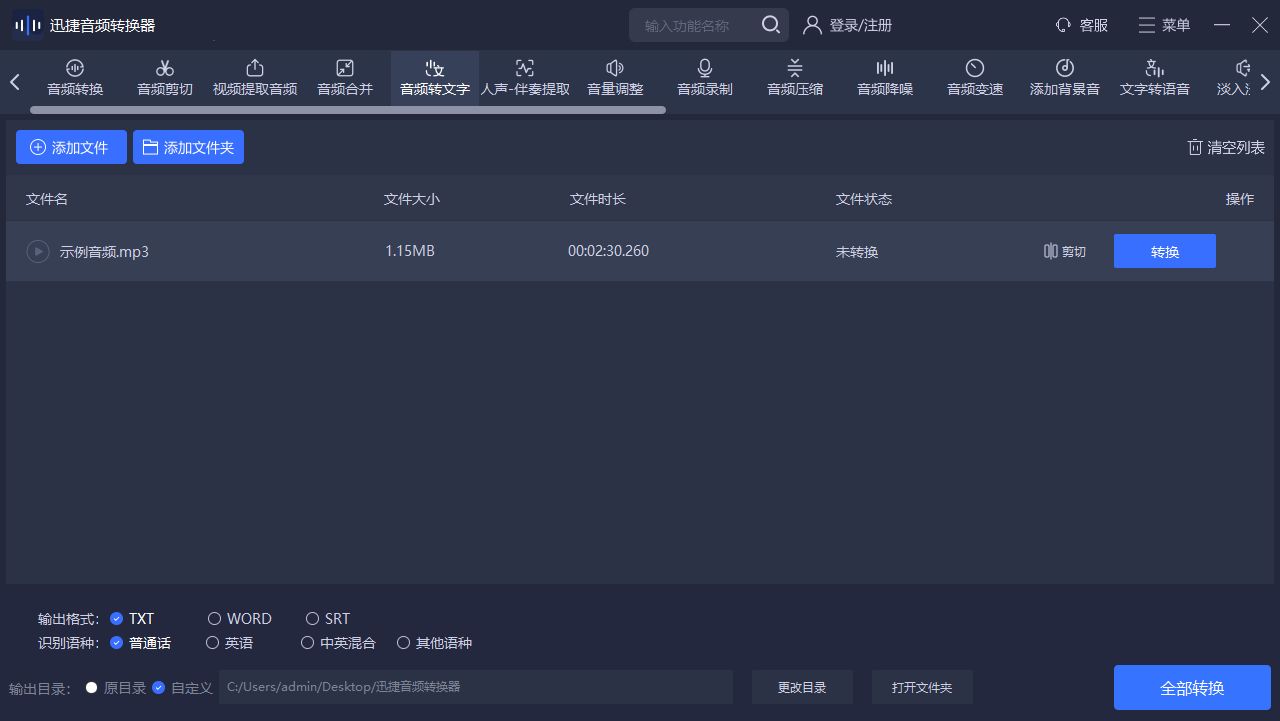Screen dimensions: 1280x721
Task: Select 中英混合 recognition language
Action: [339, 643]
